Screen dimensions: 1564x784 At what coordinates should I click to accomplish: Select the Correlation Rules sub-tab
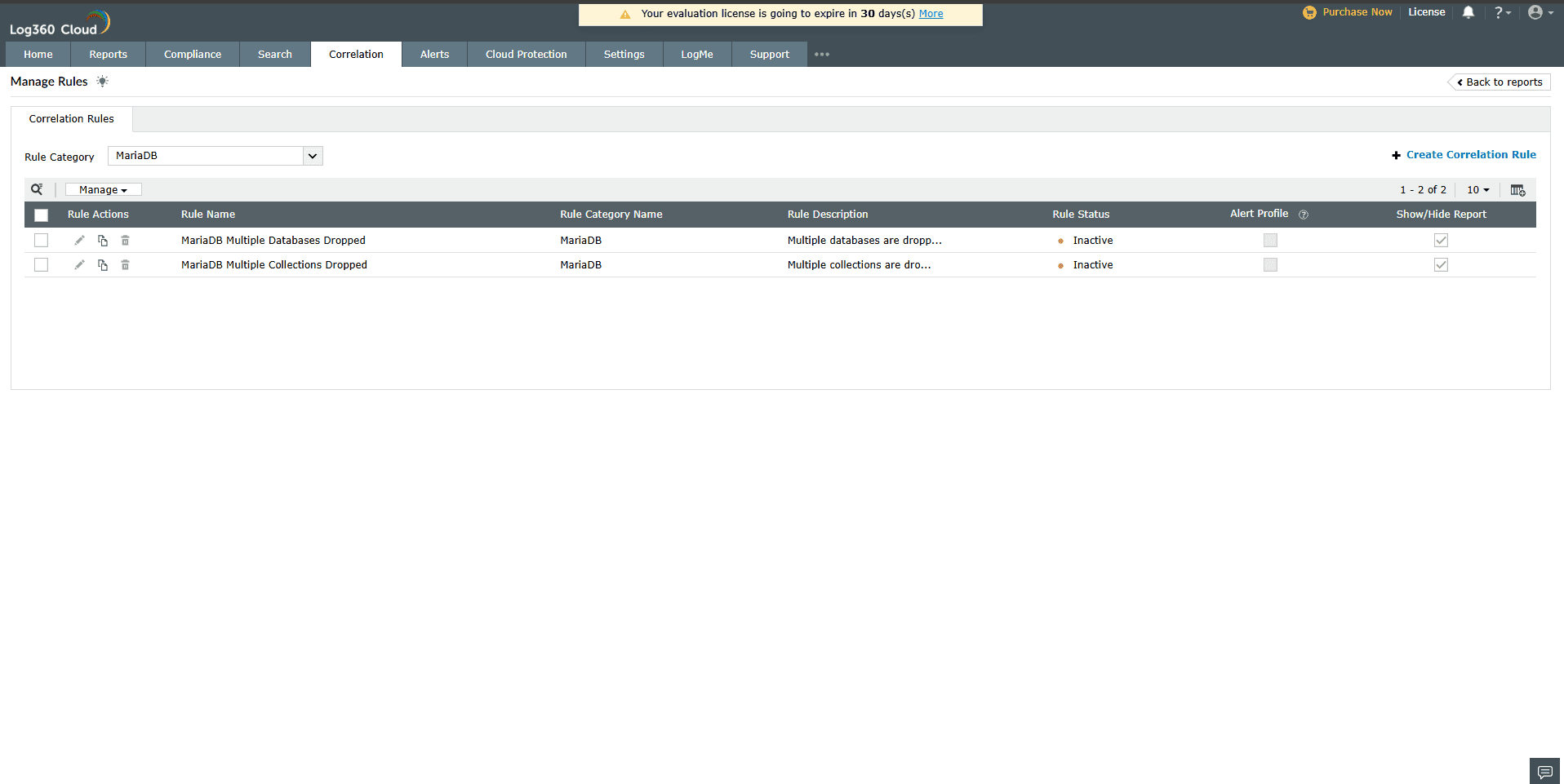(72, 119)
